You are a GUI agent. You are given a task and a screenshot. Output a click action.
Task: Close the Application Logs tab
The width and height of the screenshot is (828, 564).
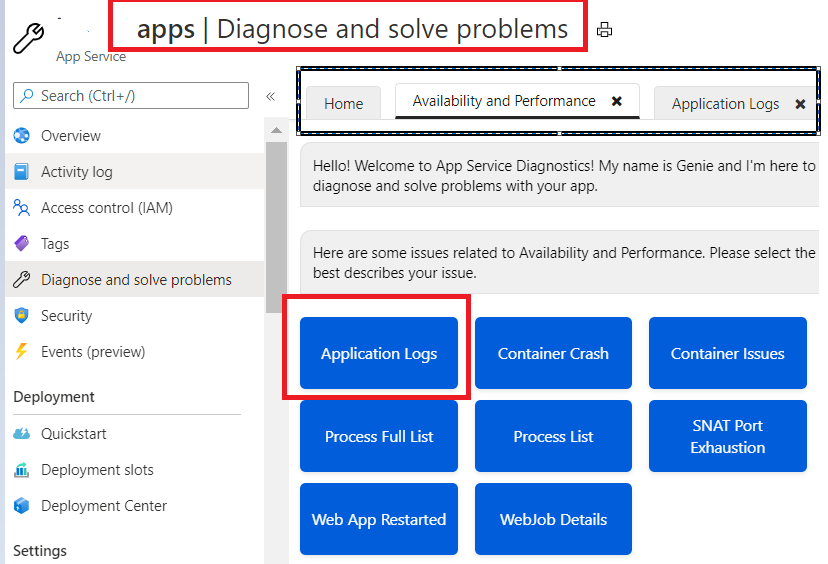point(800,104)
